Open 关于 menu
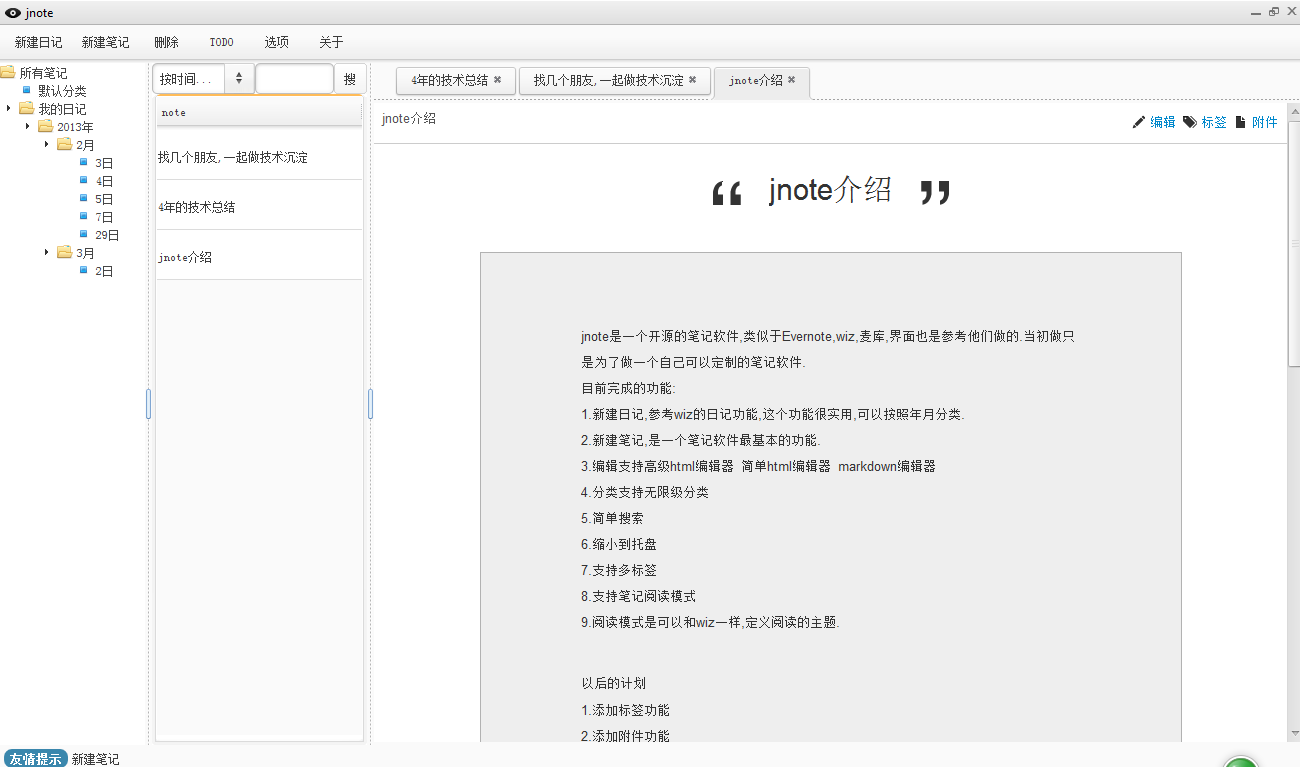This screenshot has height=767, width=1300. 331,42
